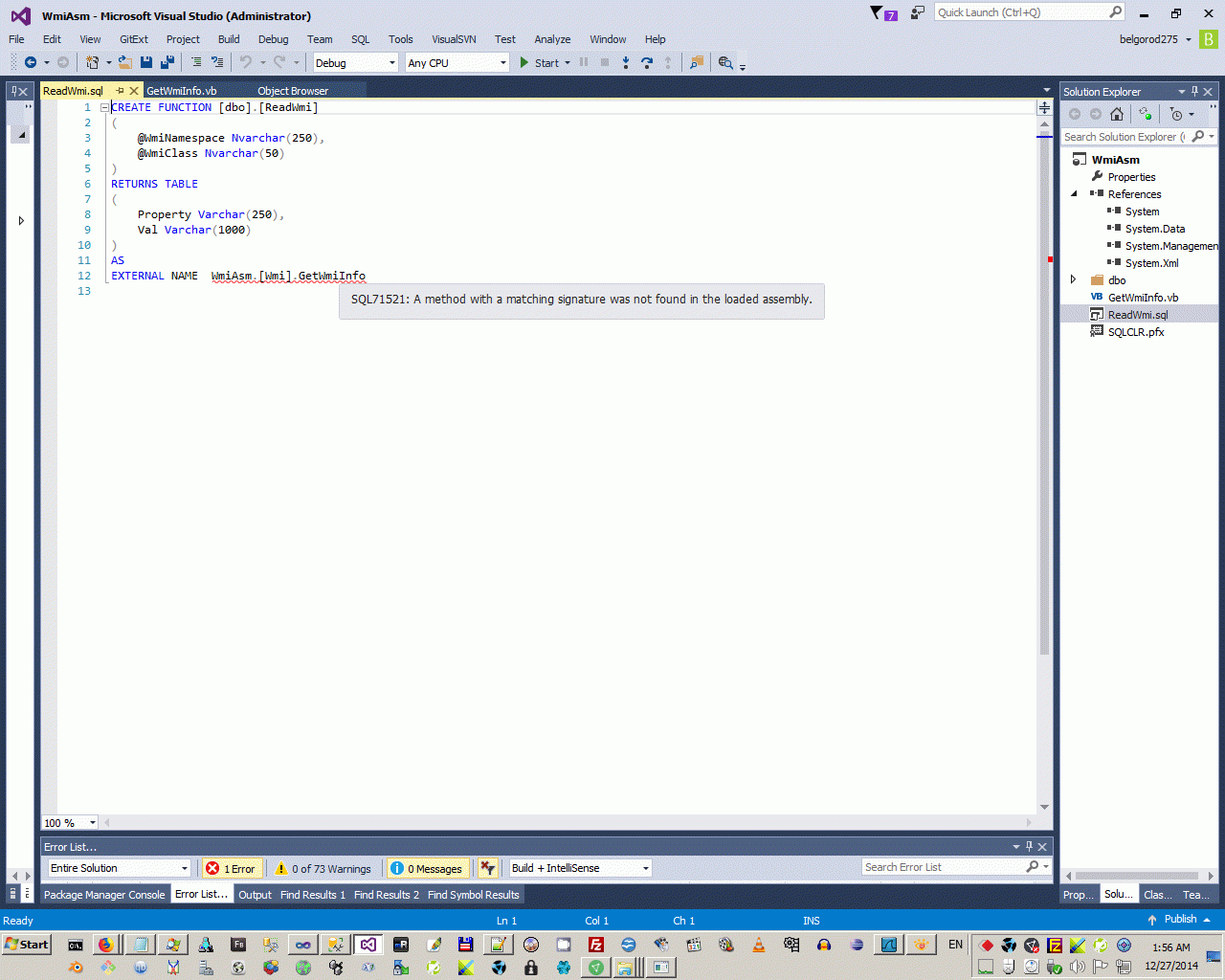Click the Step Into debug icon
The height and width of the screenshot is (980, 1225).
tap(626, 62)
